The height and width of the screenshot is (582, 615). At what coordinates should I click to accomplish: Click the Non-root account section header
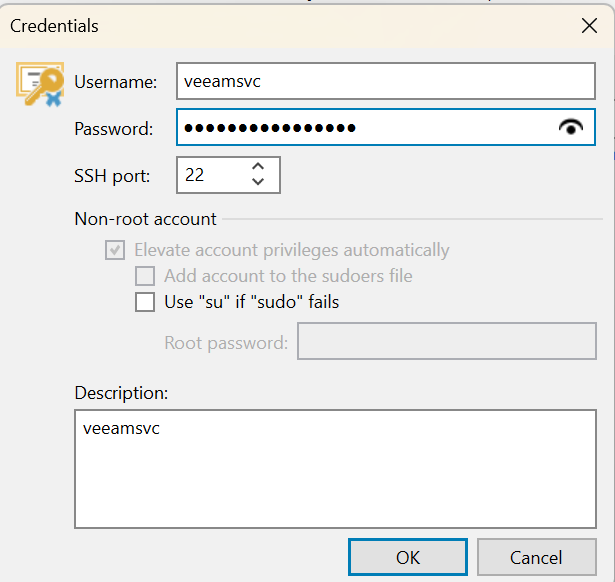(145, 219)
